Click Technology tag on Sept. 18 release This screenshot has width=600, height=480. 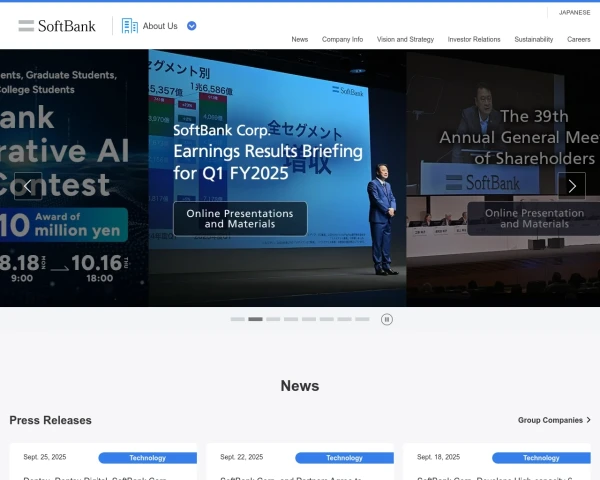[x=541, y=458]
